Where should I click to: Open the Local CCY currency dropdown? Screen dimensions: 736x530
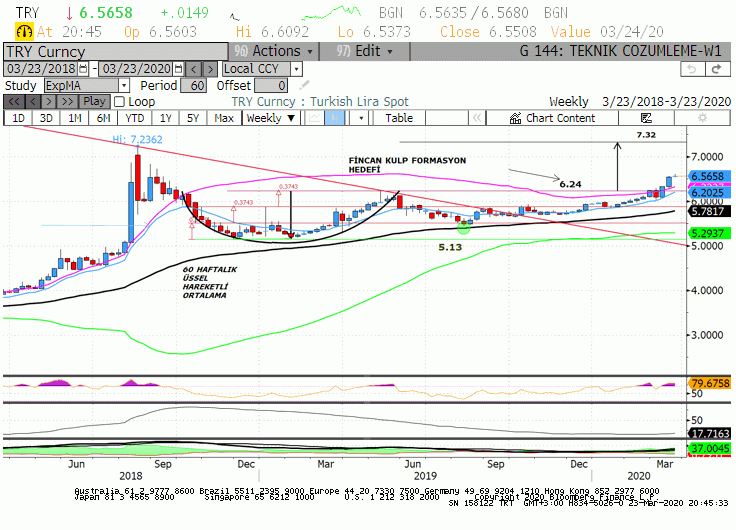point(296,69)
